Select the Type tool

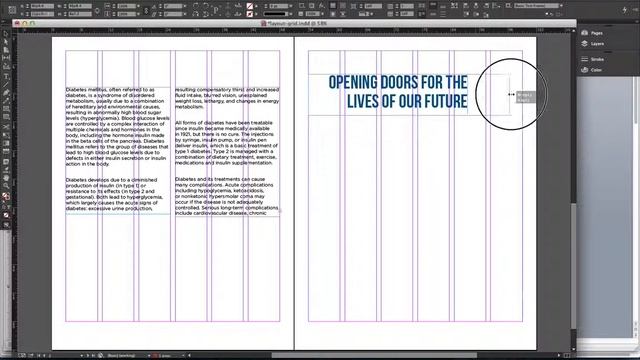pos(6,76)
